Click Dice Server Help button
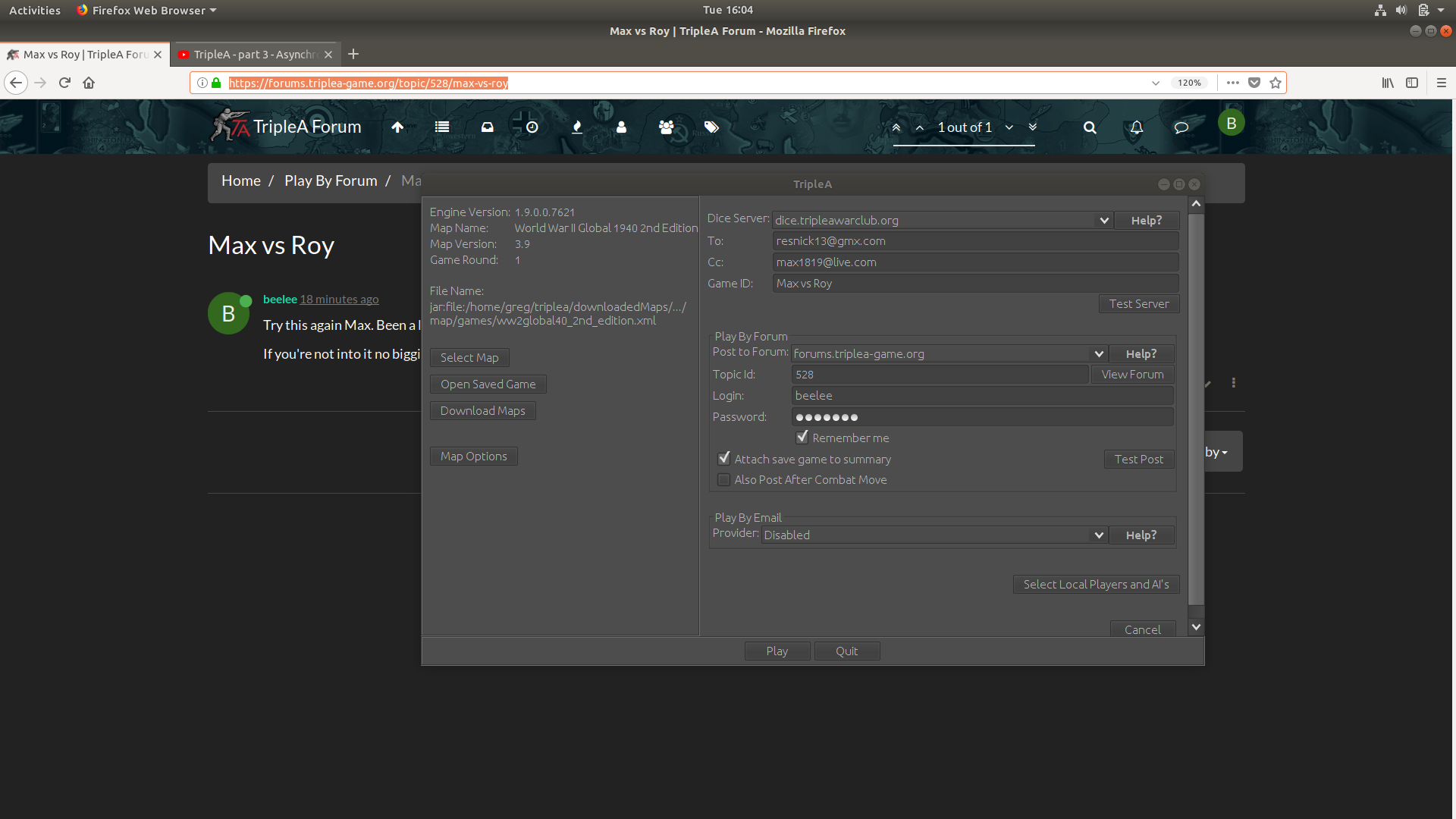This screenshot has width=1456, height=819. pos(1147,220)
